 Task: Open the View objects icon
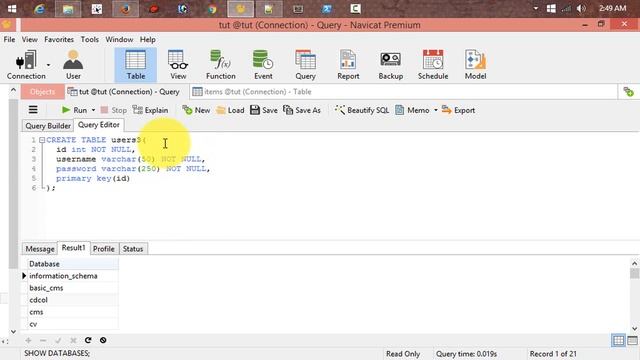tap(178, 64)
